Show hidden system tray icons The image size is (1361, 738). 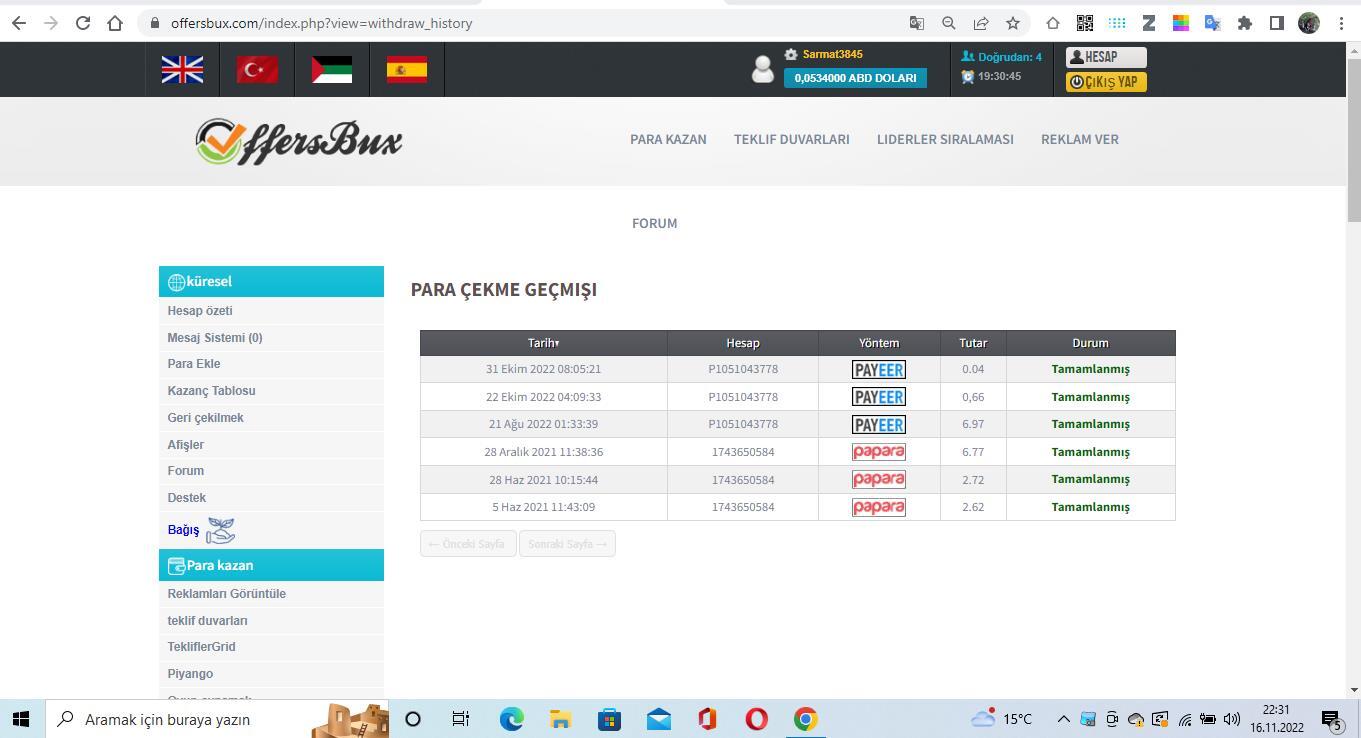pos(1063,719)
